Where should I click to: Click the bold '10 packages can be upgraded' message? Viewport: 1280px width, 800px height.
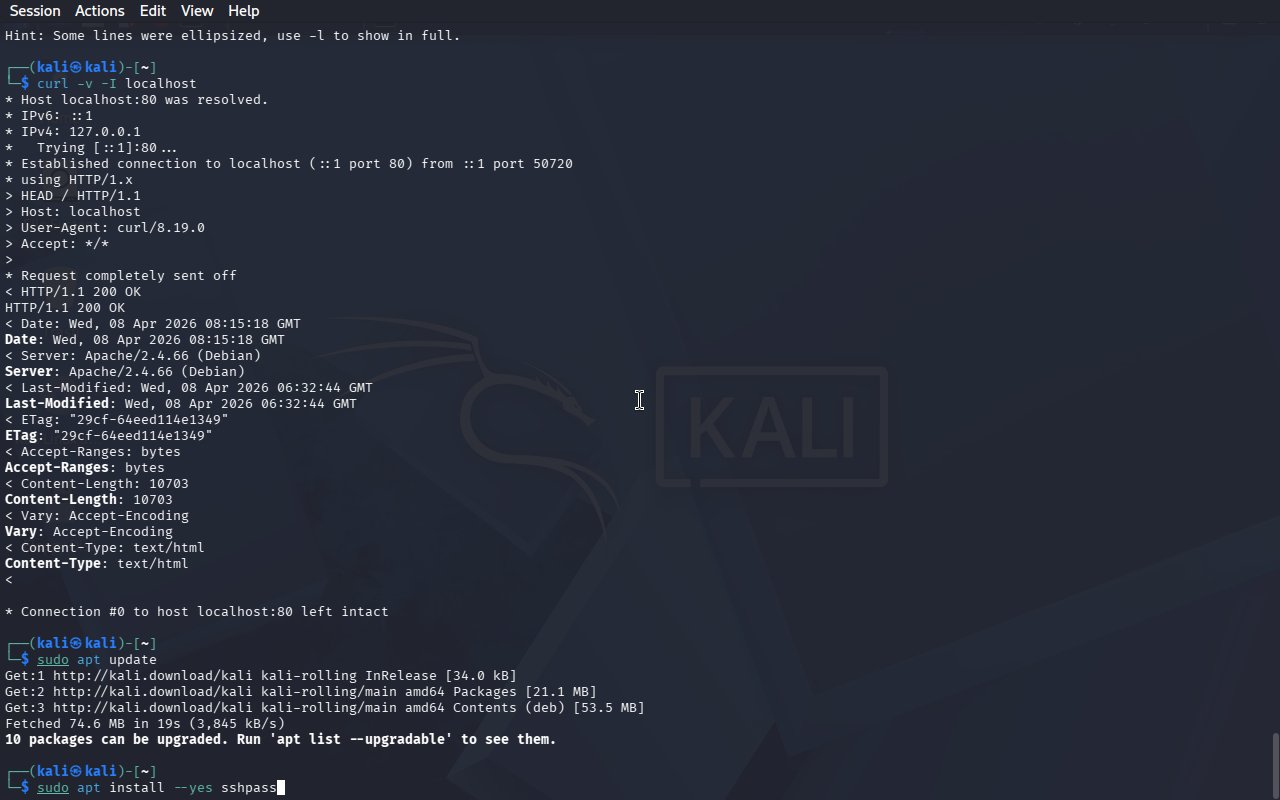click(281, 740)
